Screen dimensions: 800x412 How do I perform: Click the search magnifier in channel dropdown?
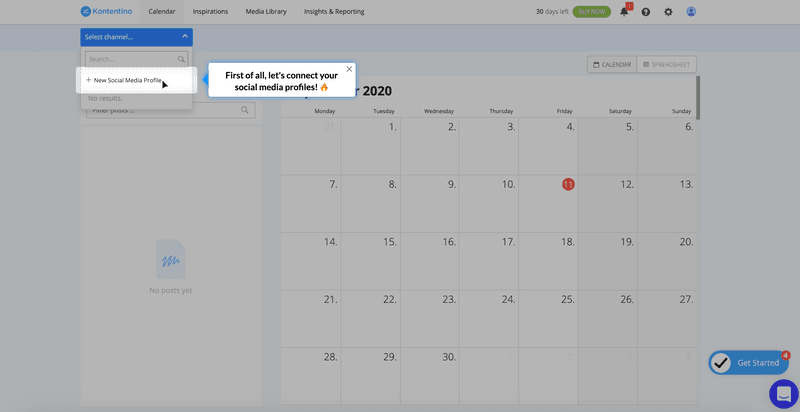[x=181, y=60]
